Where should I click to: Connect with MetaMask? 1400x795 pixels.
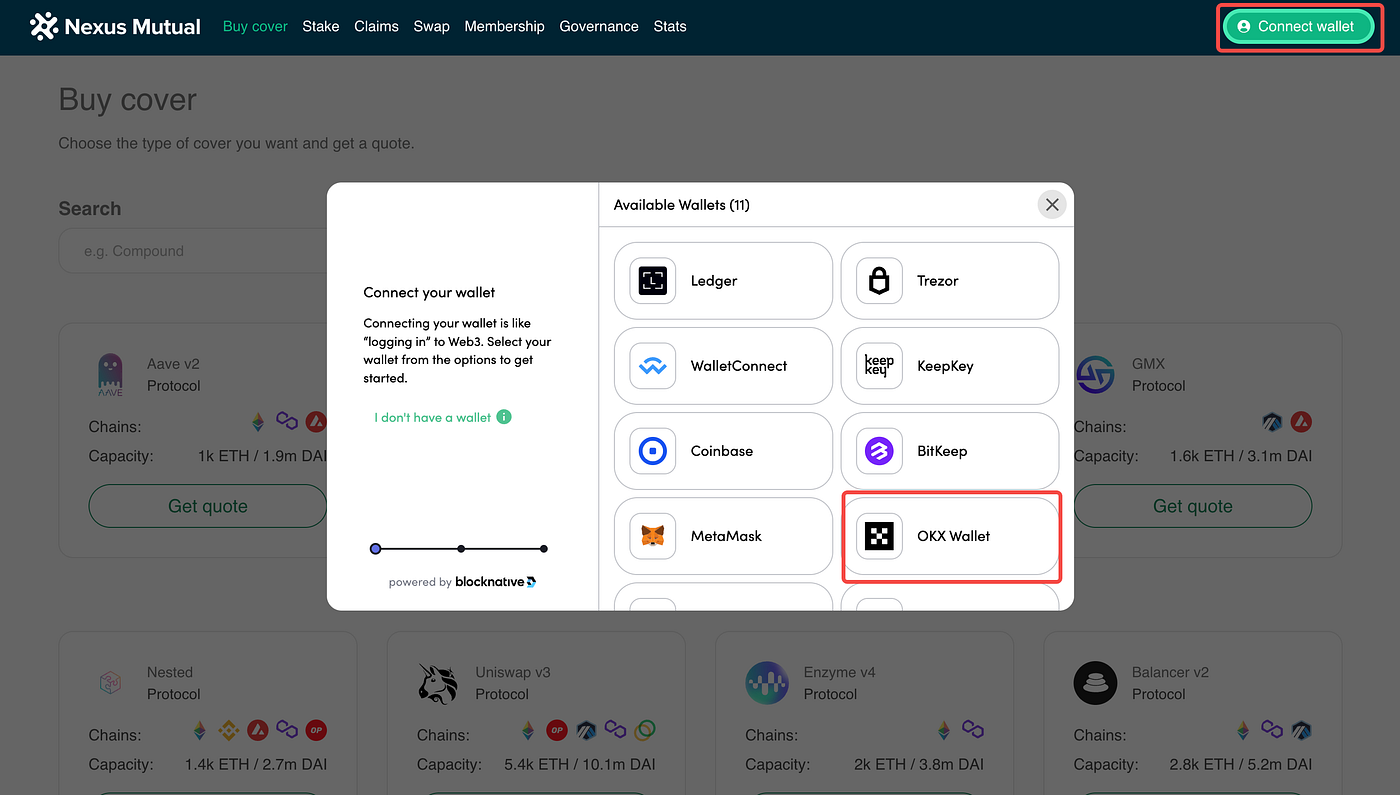click(x=723, y=536)
